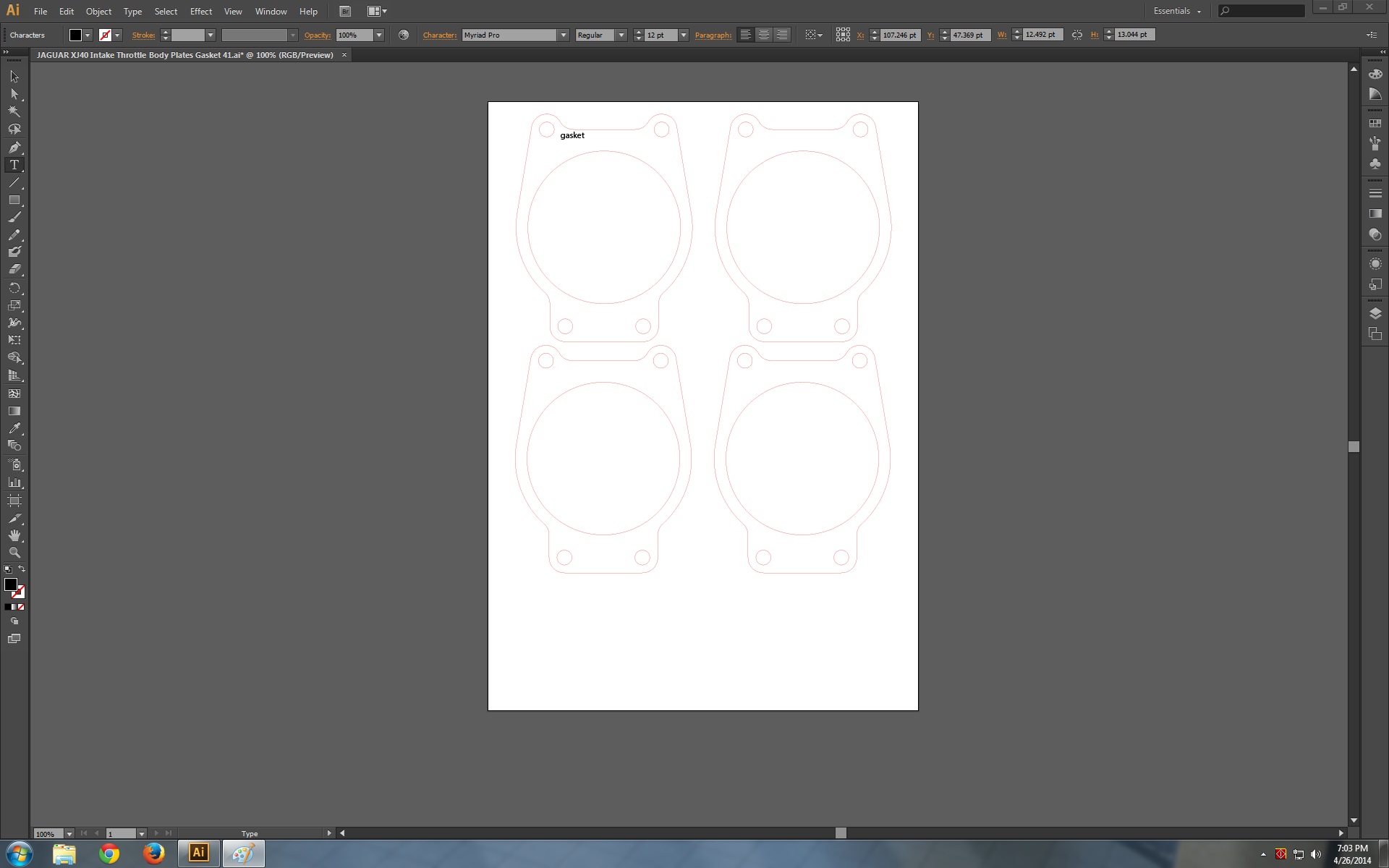1389x868 pixels.
Task: Select the Hand tool
Action: point(14,535)
